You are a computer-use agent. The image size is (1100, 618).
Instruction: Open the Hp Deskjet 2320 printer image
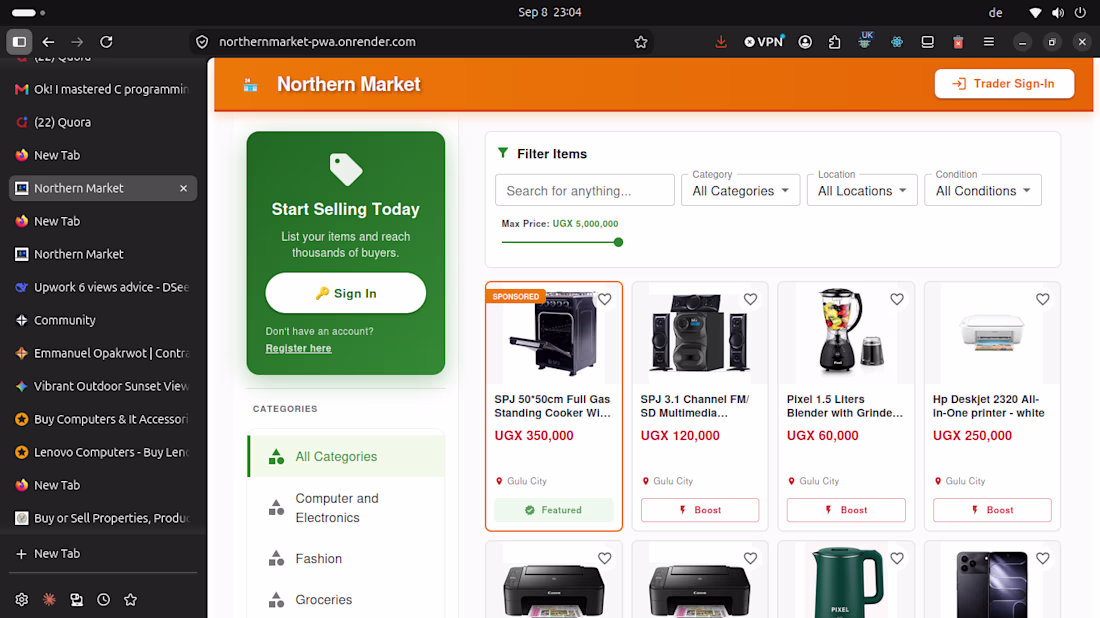pyautogui.click(x=992, y=332)
